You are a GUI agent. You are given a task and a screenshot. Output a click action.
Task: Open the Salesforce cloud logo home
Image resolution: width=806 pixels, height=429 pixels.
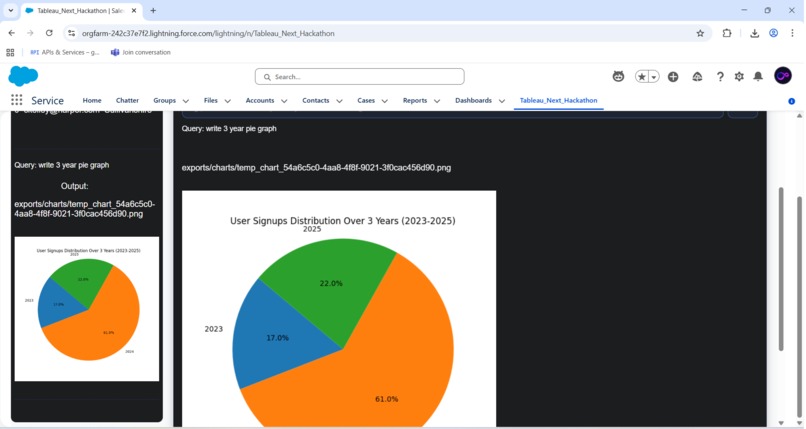coord(23,76)
